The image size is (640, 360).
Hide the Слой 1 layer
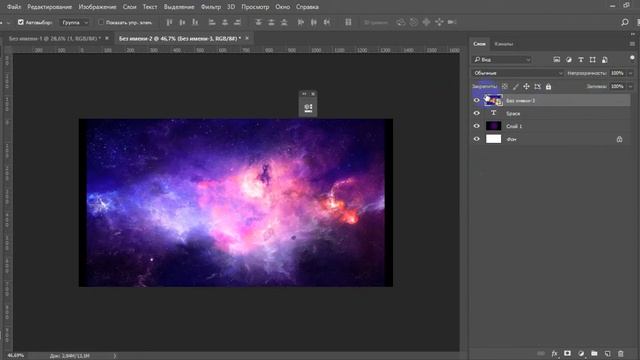point(476,126)
